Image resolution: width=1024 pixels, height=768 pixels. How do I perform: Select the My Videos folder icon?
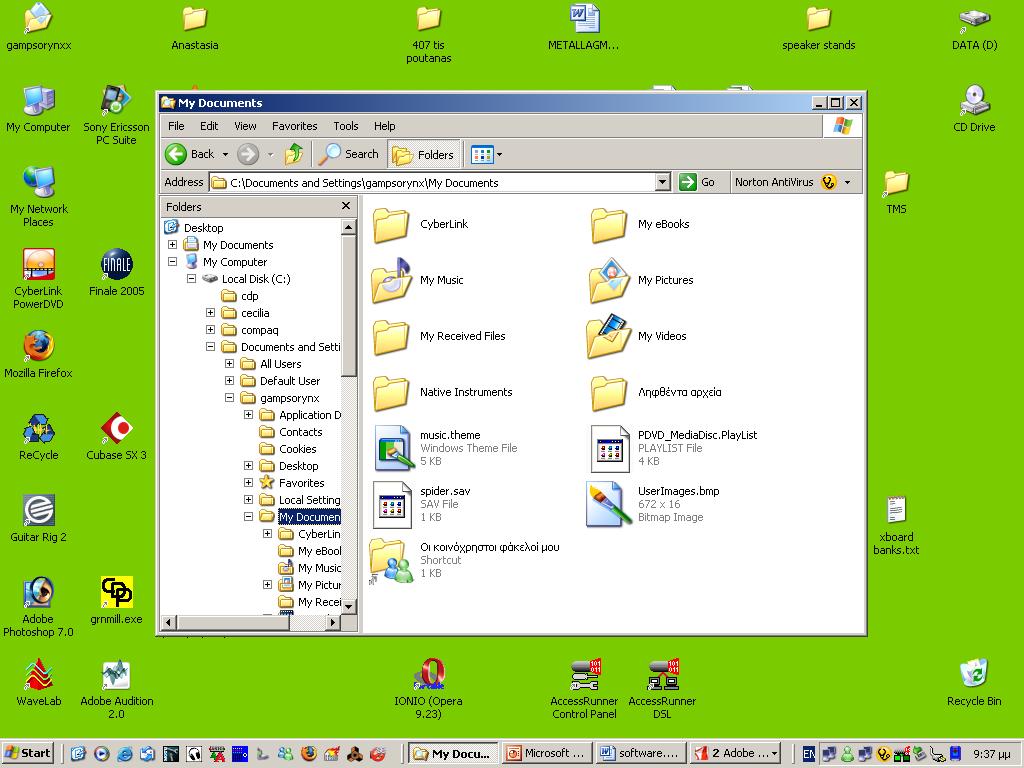pos(608,336)
